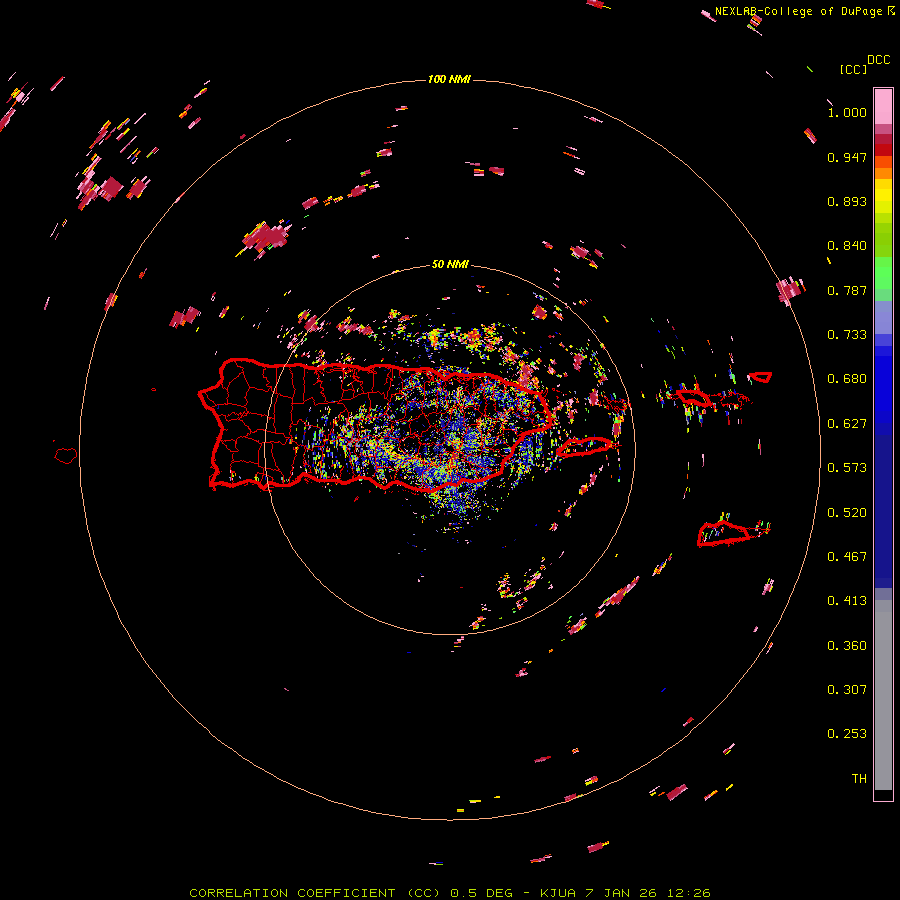Pick the bright green swatch above 0.787

click(x=883, y=273)
